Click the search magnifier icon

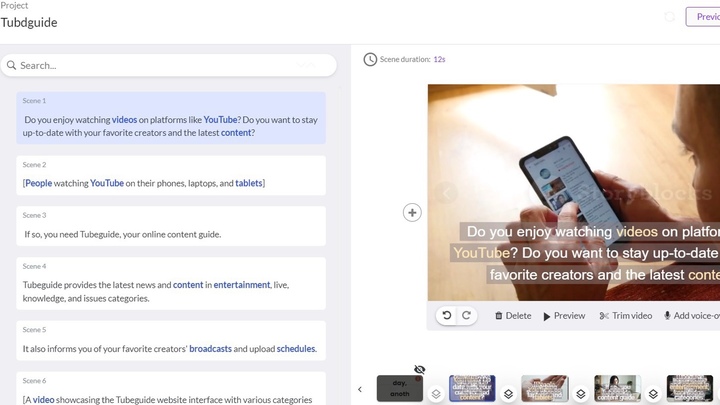pos(11,65)
